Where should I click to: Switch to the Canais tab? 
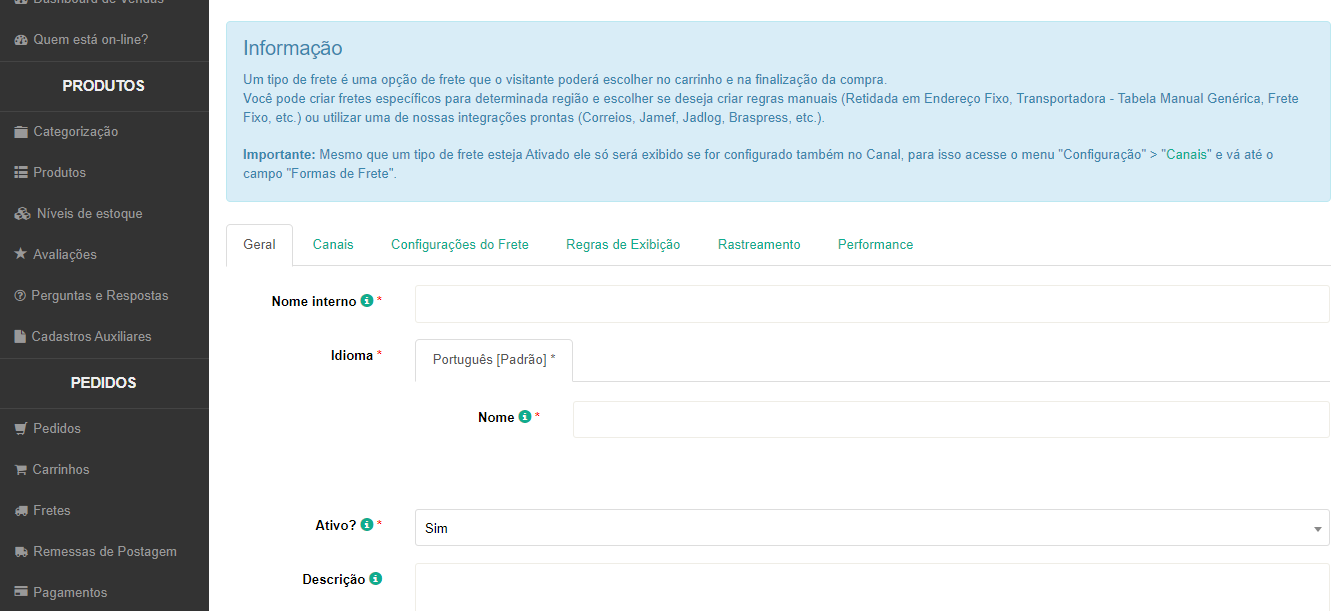[333, 245]
